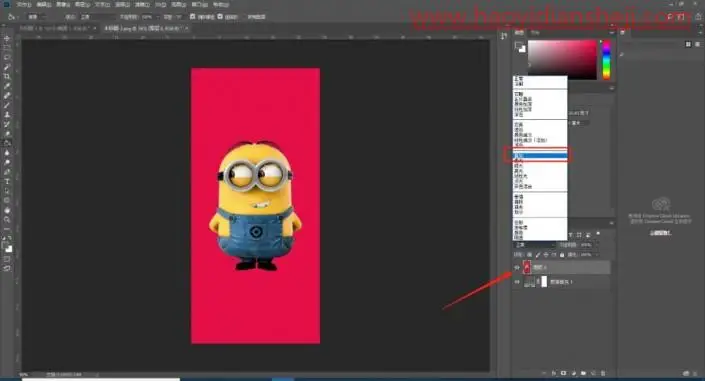Toggle lock position in Layers panel
Screen dimensions: 705x381
[546, 255]
